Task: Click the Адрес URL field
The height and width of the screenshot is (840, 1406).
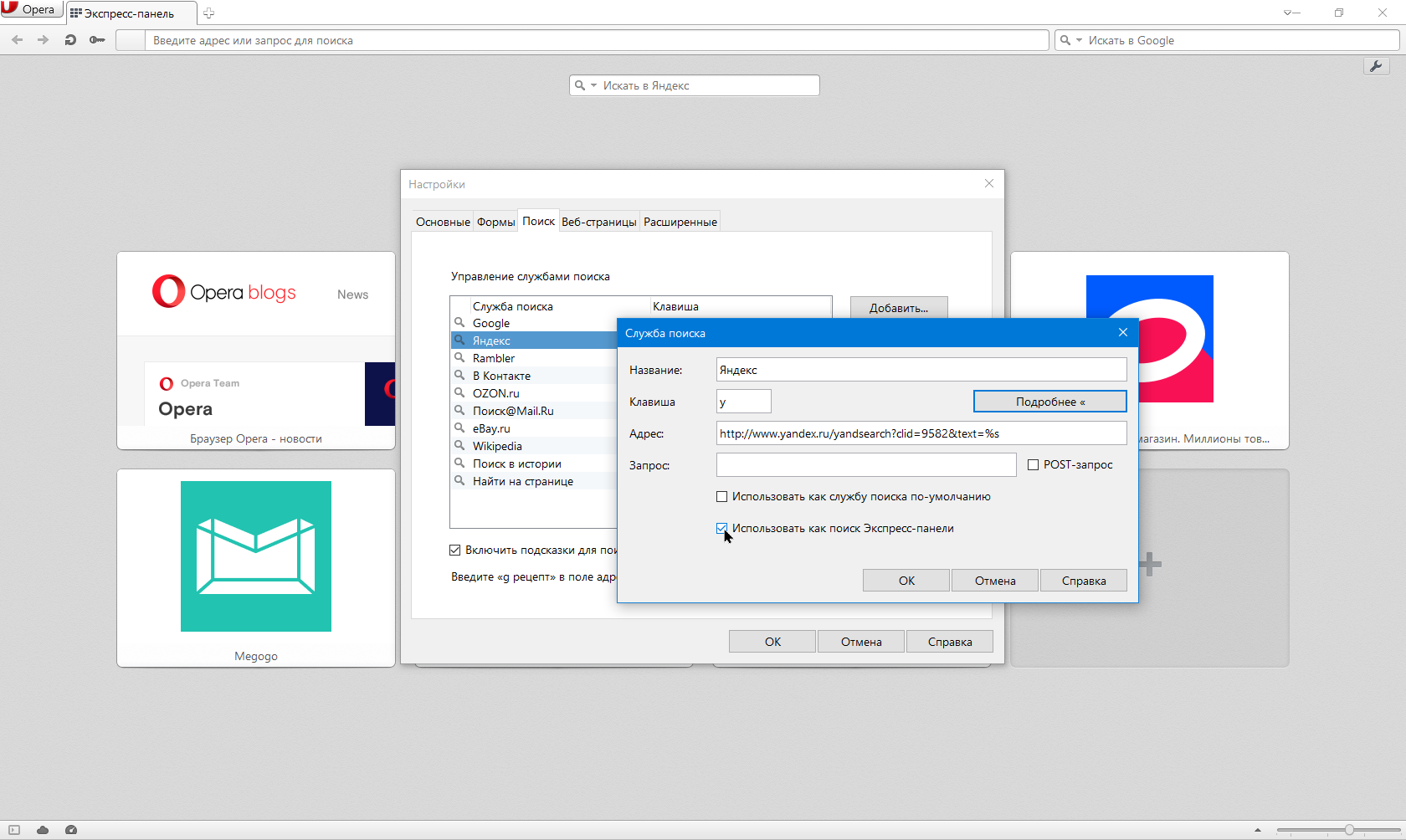Action: (921, 433)
